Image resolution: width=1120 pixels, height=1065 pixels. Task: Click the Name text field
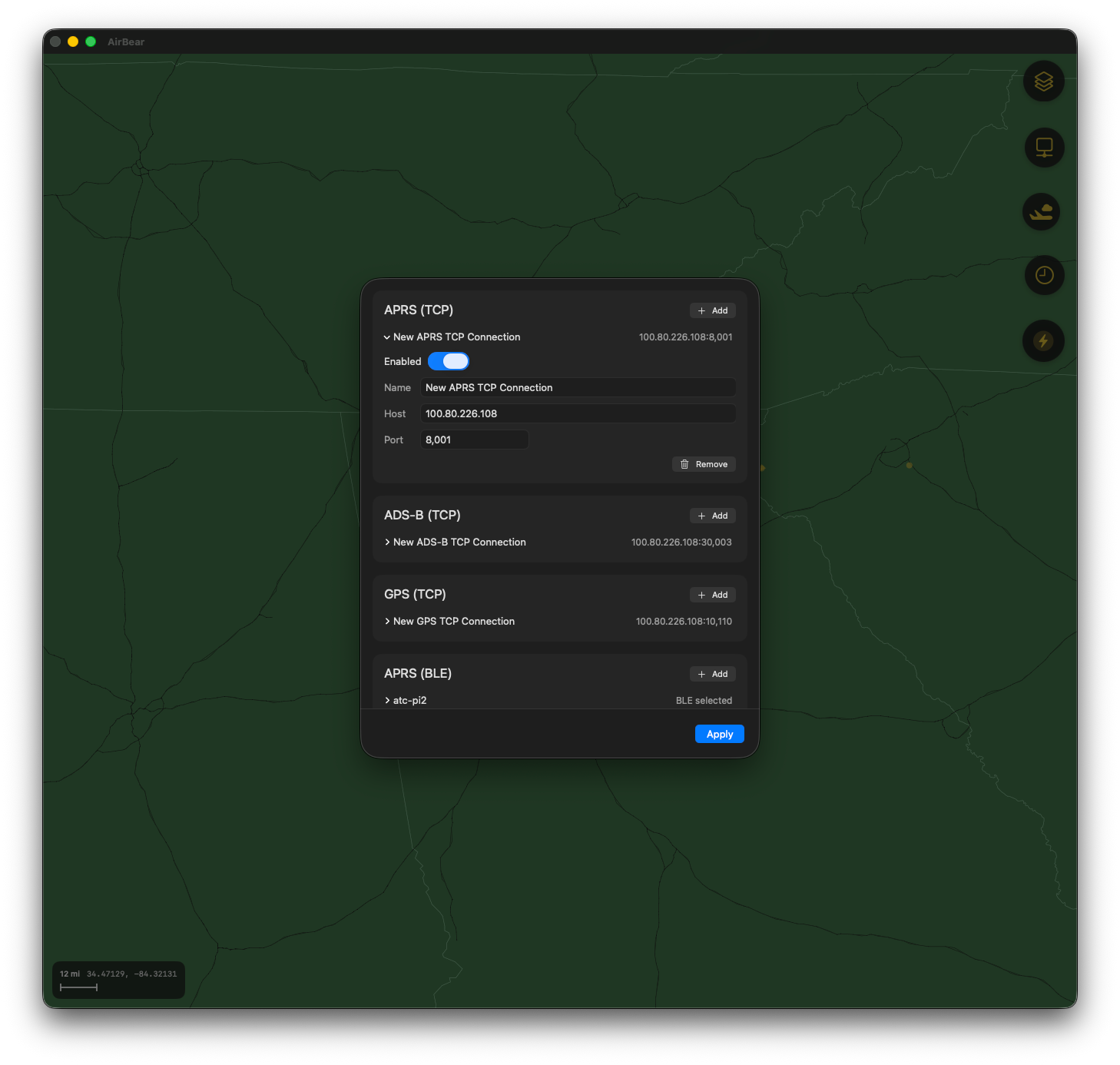coord(578,388)
